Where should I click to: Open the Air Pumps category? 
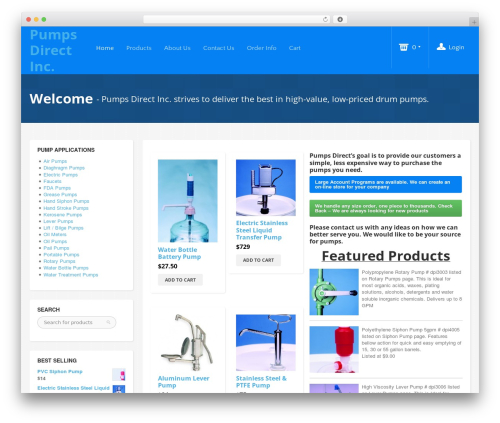(x=55, y=161)
